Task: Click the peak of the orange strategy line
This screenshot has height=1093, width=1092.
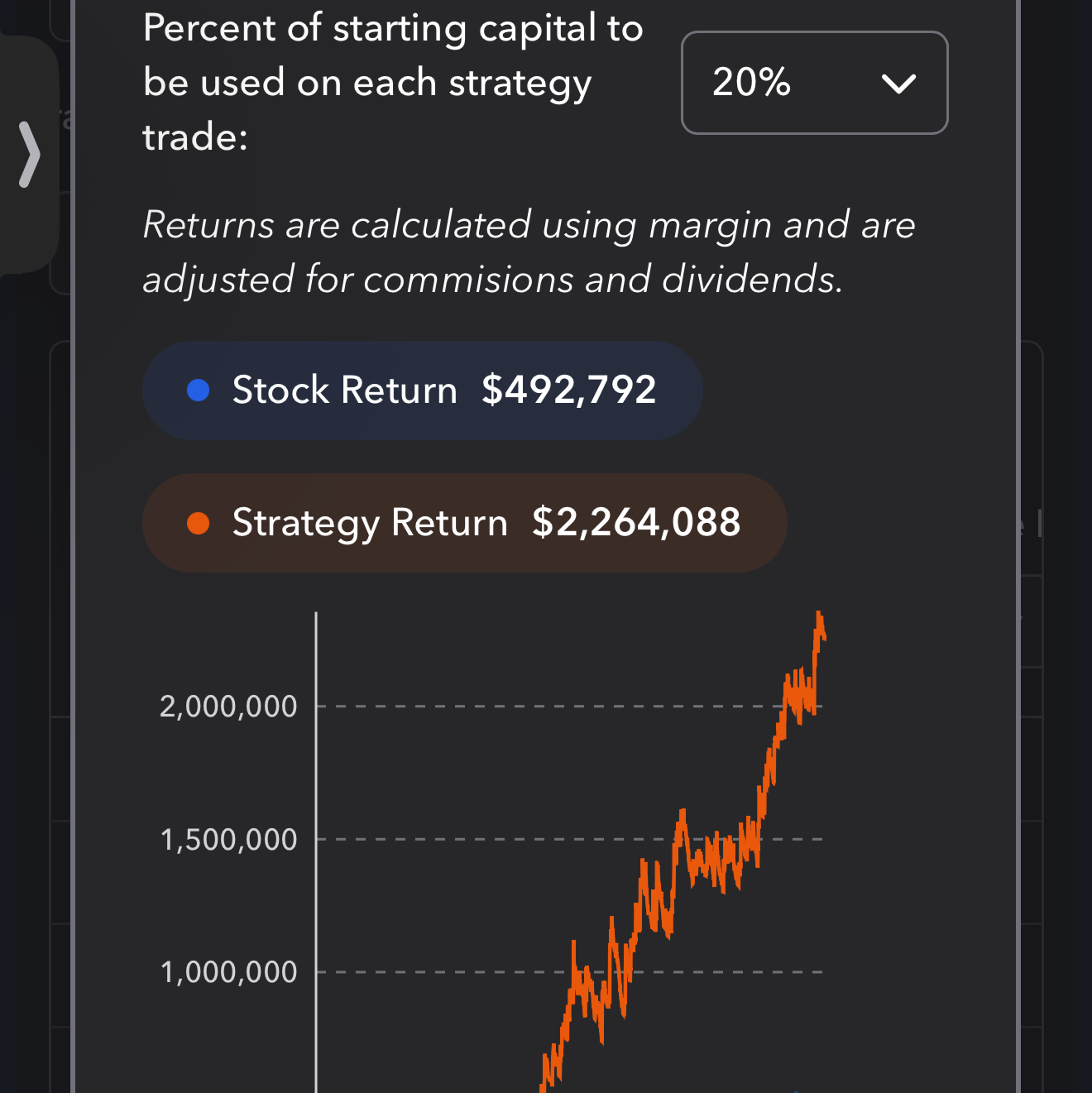Action: point(819,614)
